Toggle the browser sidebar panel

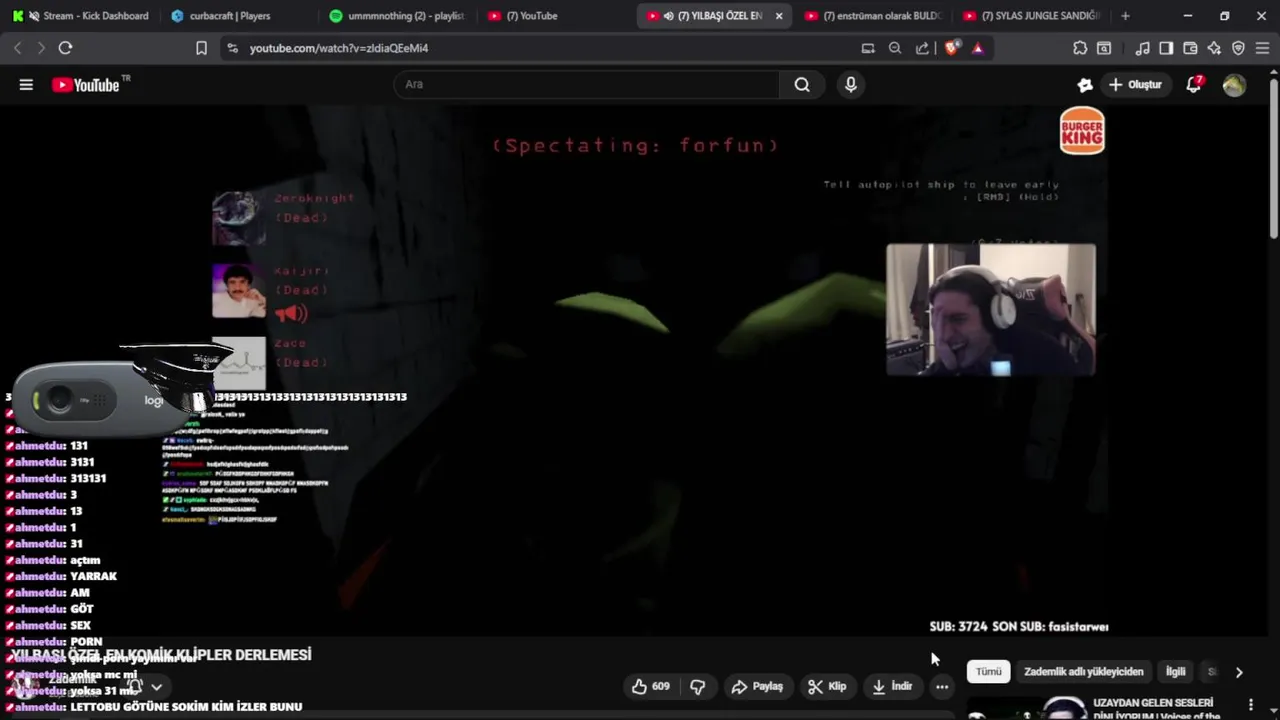[x=1166, y=48]
